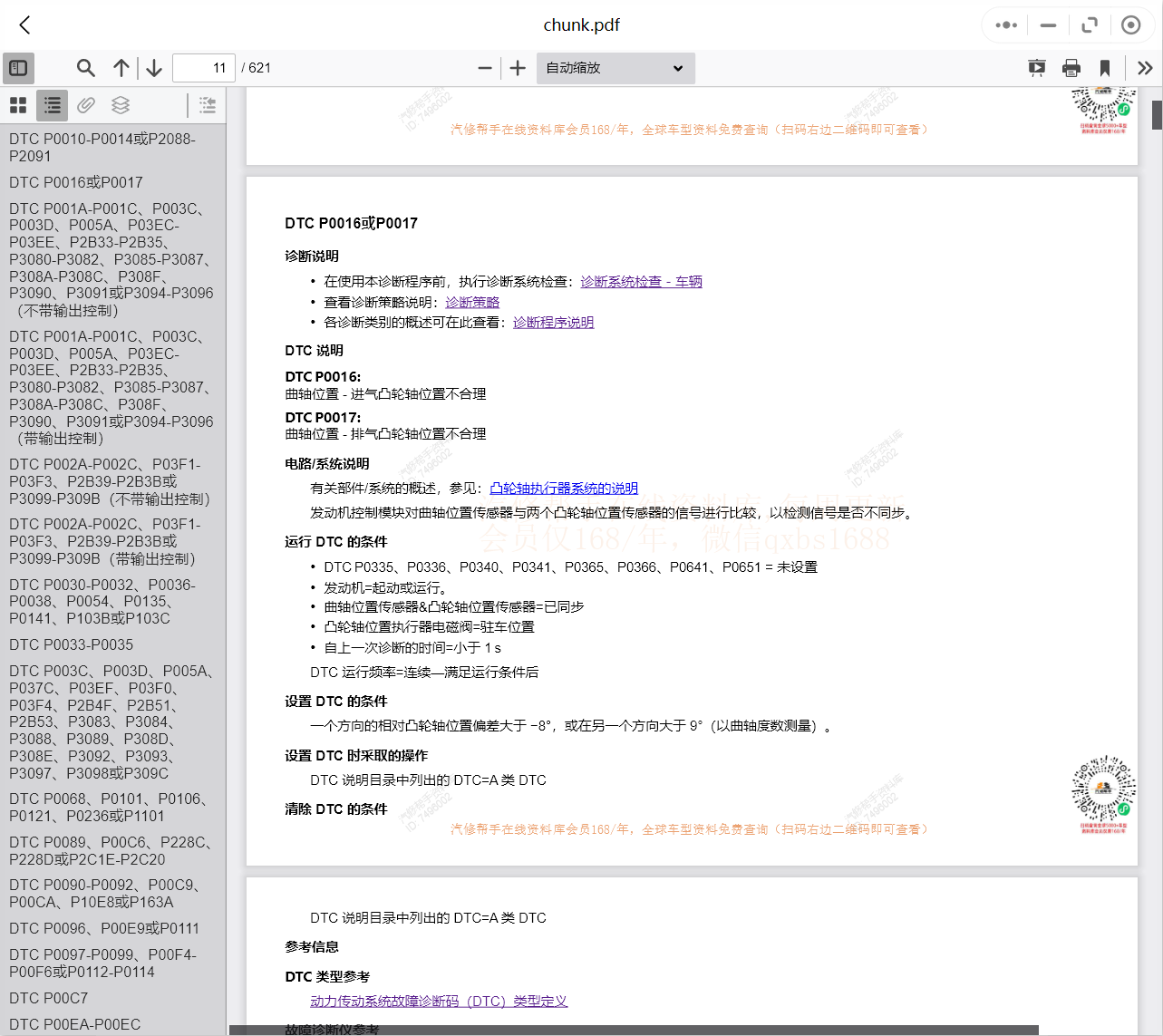1163x1036 pixels.
Task: Show page thumbnails view
Action: pos(18,105)
